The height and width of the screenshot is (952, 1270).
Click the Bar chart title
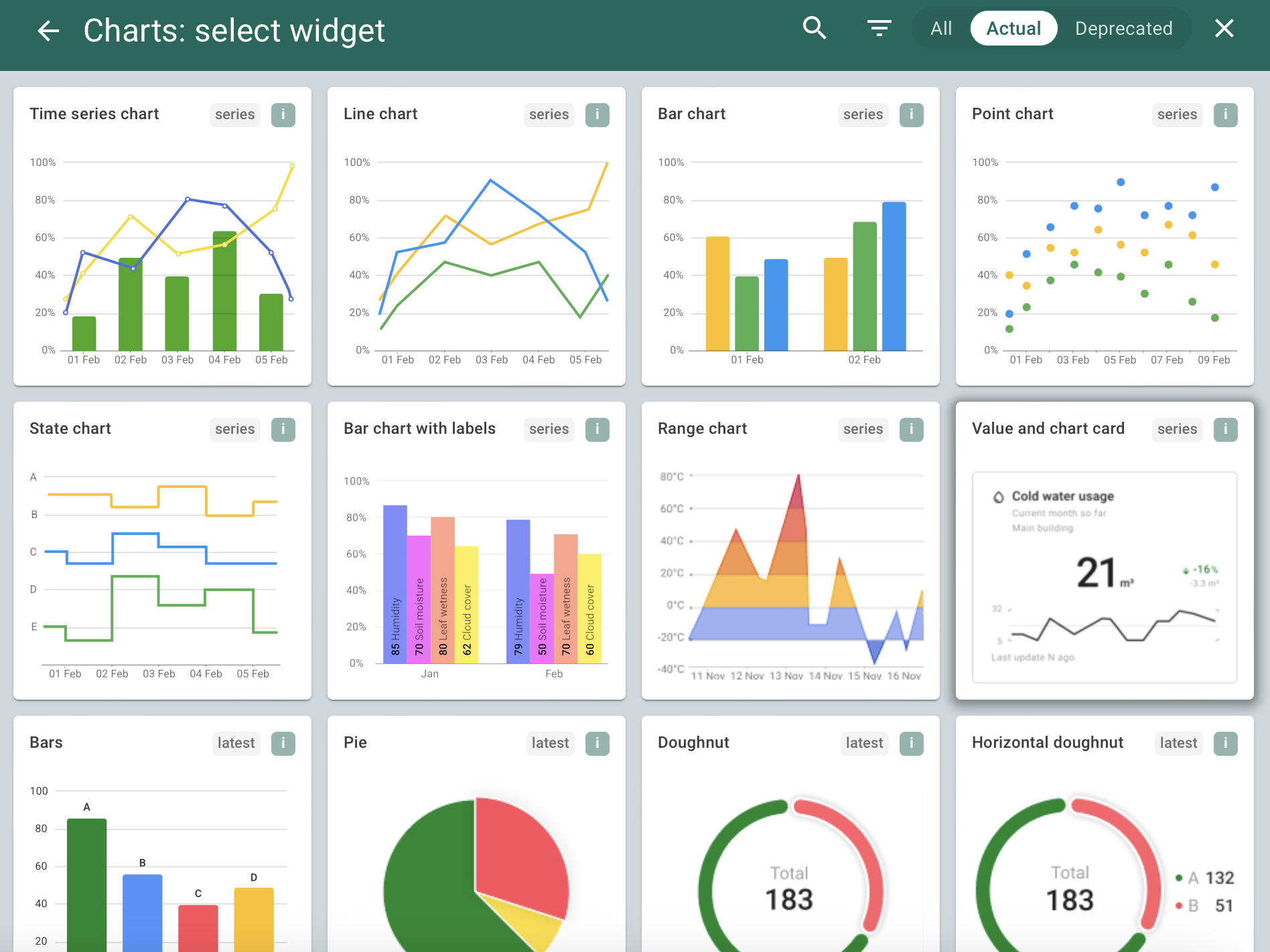click(692, 114)
